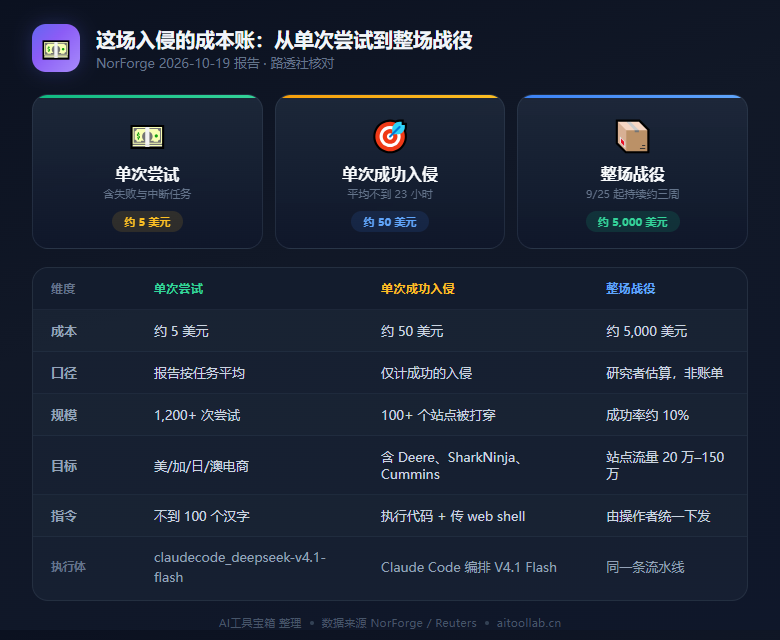Click the 维度 table header
The height and width of the screenshot is (640, 780).
point(63,288)
